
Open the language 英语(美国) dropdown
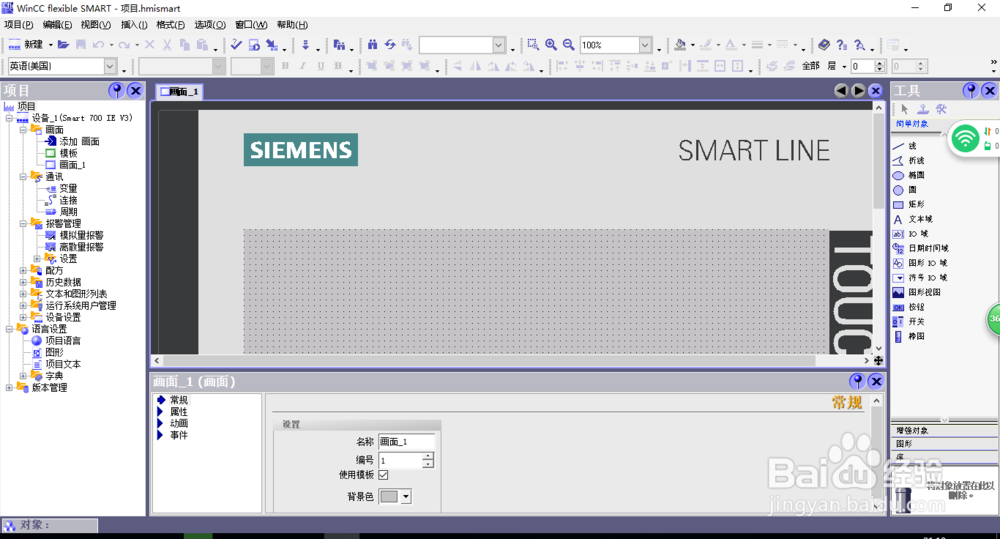[x=110, y=66]
